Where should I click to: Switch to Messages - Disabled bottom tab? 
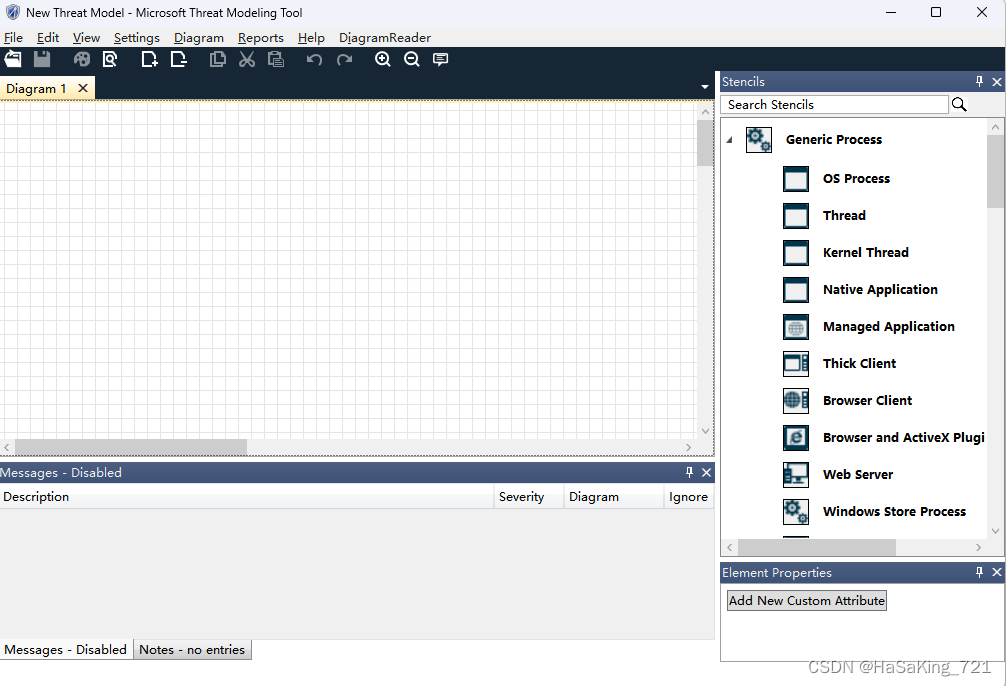click(65, 649)
